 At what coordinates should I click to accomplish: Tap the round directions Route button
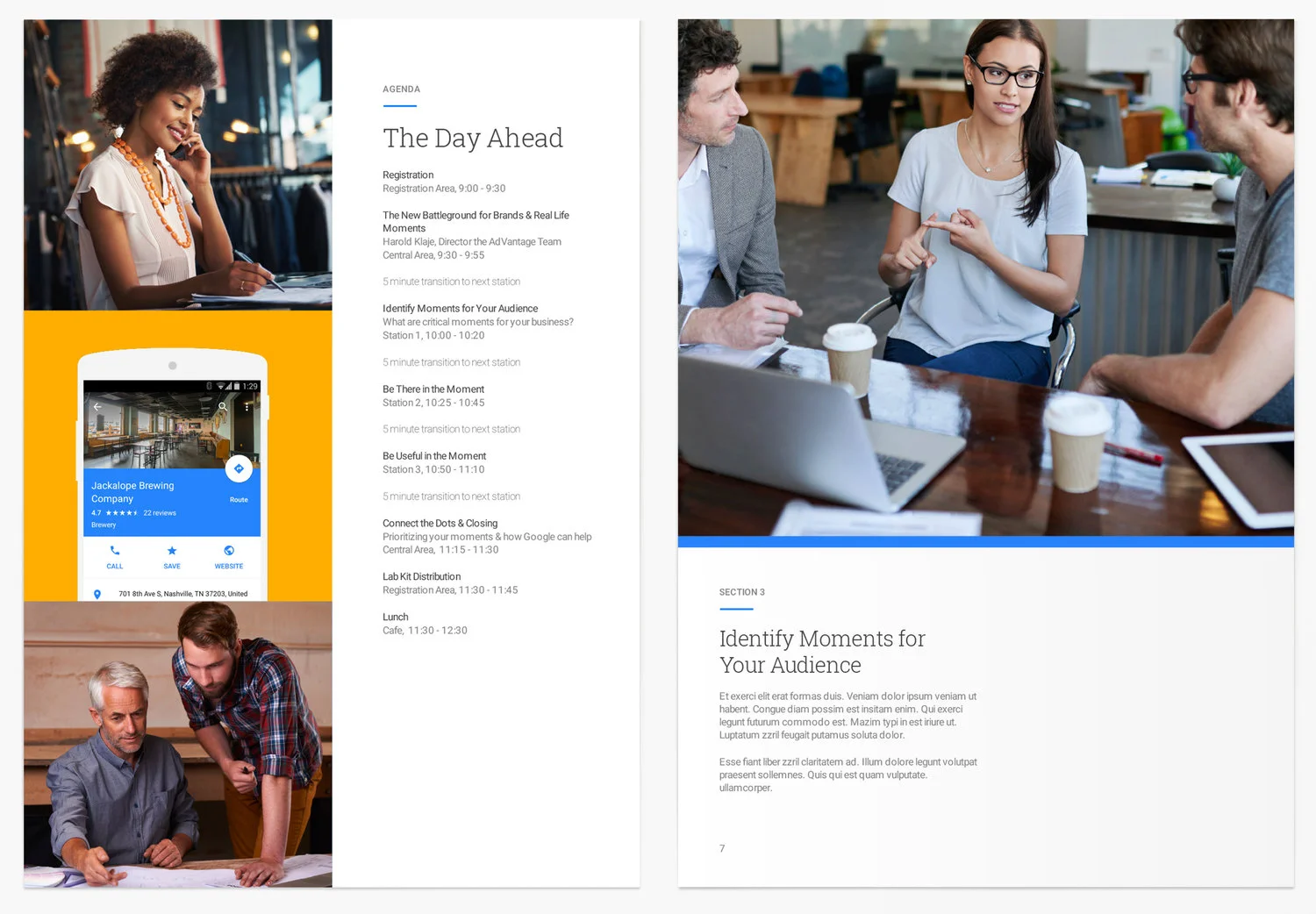(x=239, y=469)
